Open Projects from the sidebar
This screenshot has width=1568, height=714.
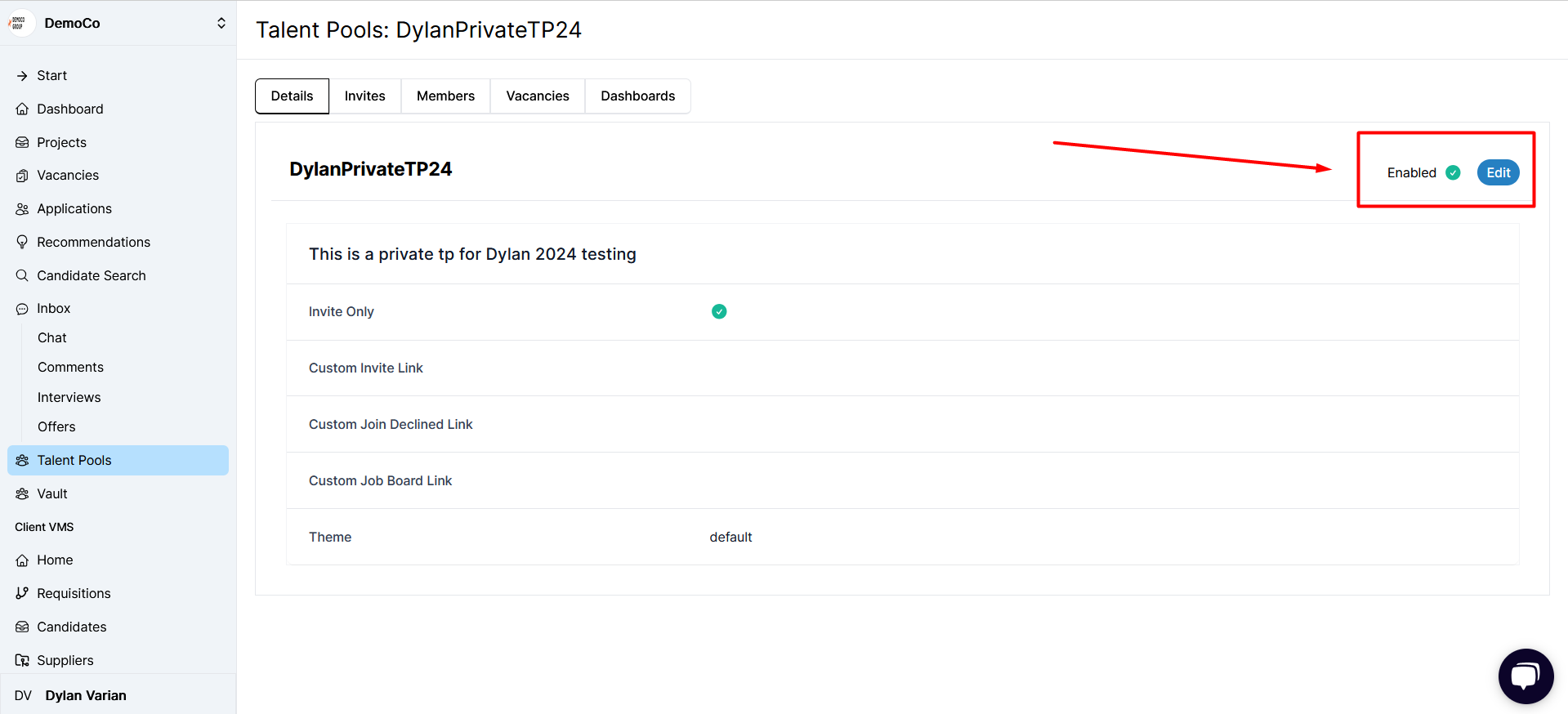pos(118,142)
